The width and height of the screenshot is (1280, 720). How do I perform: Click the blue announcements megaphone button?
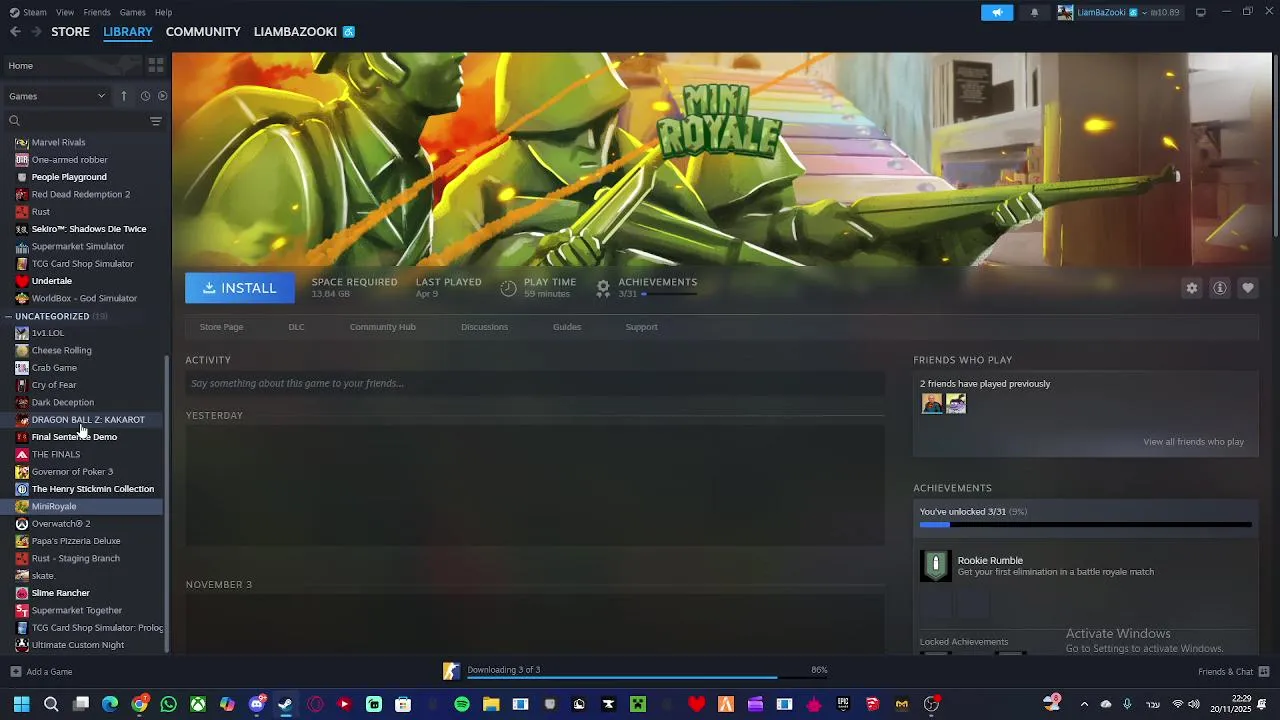click(x=997, y=12)
